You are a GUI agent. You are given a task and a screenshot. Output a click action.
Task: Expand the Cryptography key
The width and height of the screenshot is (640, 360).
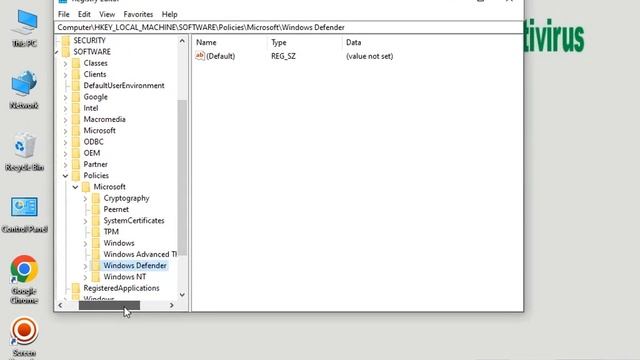(x=85, y=198)
